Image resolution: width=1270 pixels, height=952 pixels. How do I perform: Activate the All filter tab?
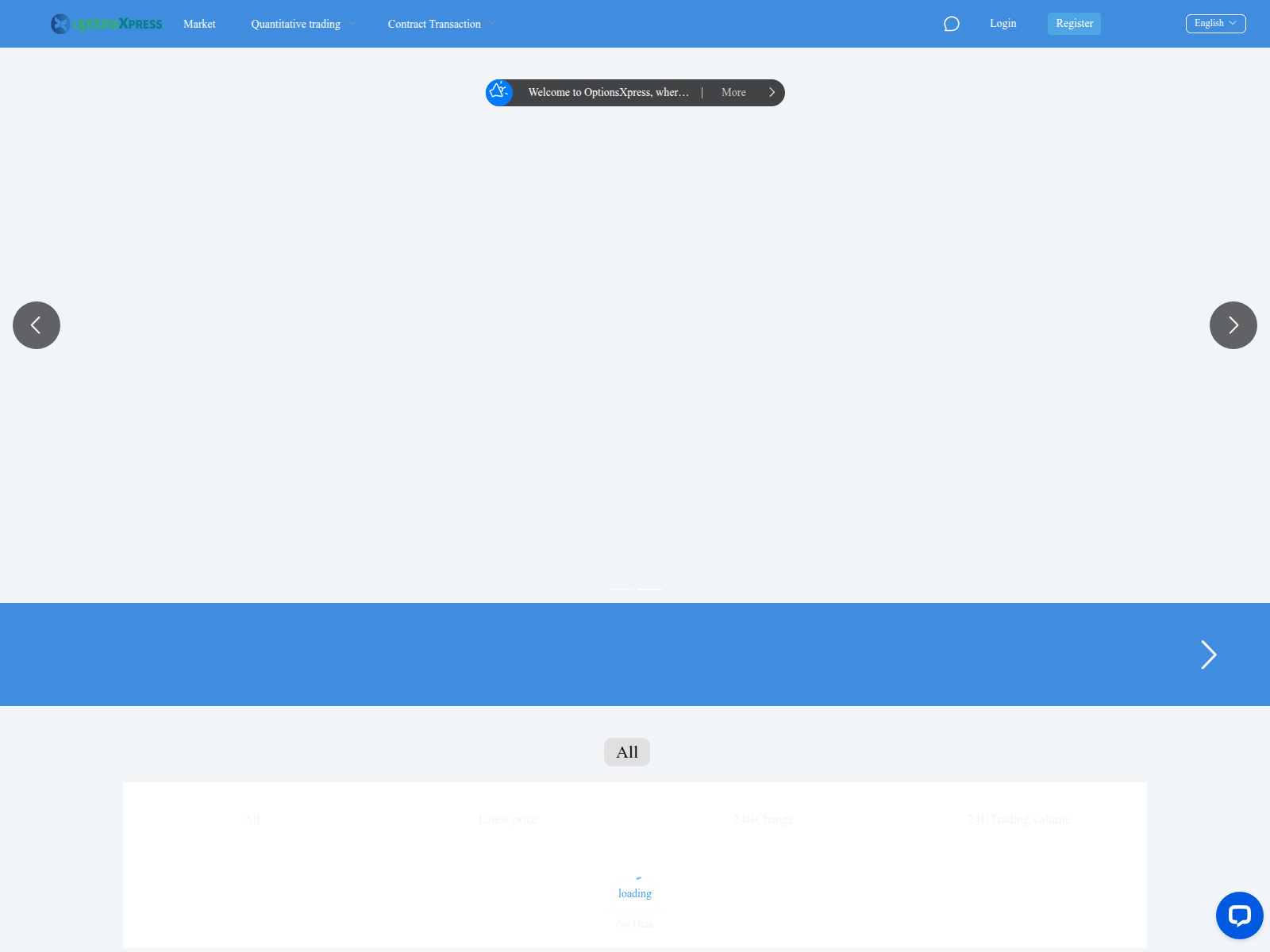[x=626, y=751]
